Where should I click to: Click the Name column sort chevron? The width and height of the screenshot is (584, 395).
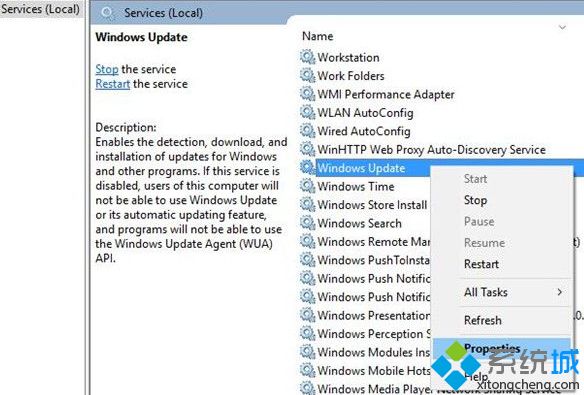tap(562, 28)
